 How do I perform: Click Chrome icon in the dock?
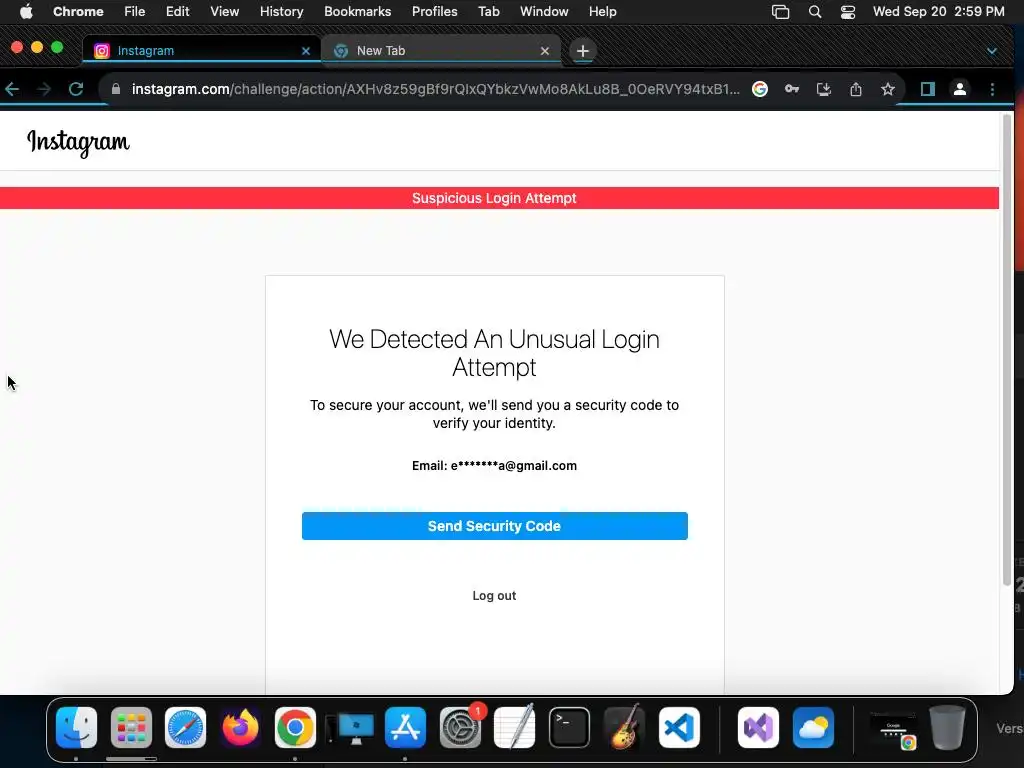[295, 728]
